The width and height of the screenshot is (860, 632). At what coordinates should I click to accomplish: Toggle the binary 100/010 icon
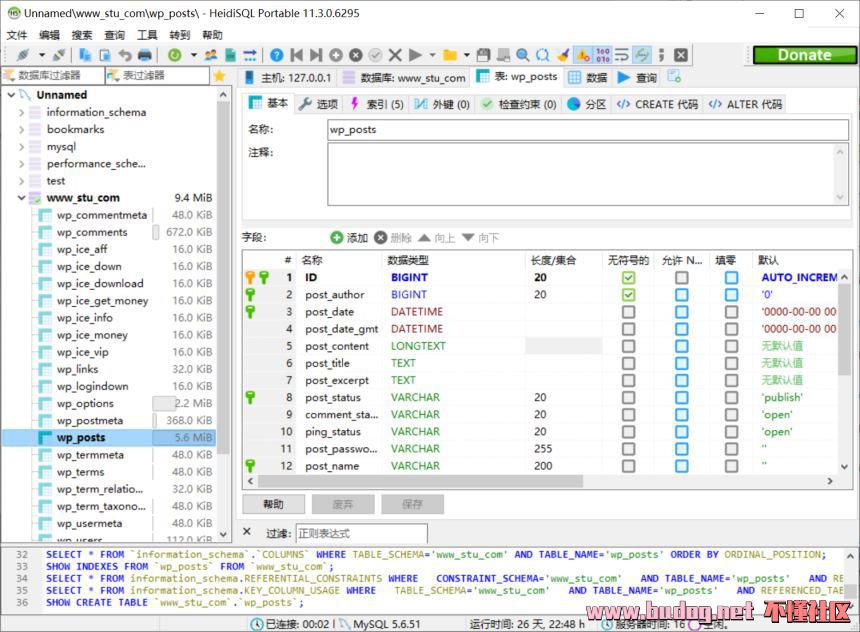click(x=603, y=55)
